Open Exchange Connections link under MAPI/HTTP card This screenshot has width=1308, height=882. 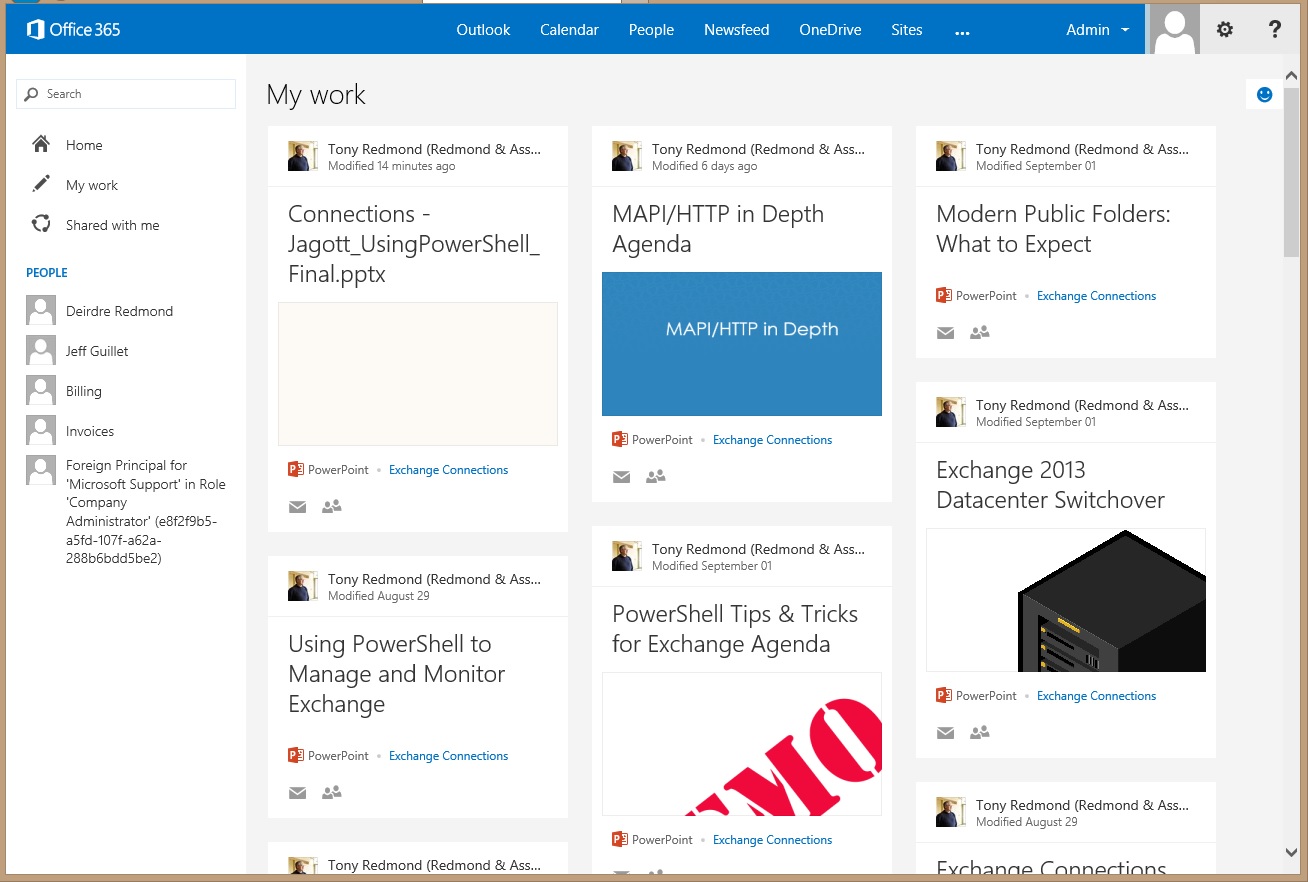pos(772,440)
